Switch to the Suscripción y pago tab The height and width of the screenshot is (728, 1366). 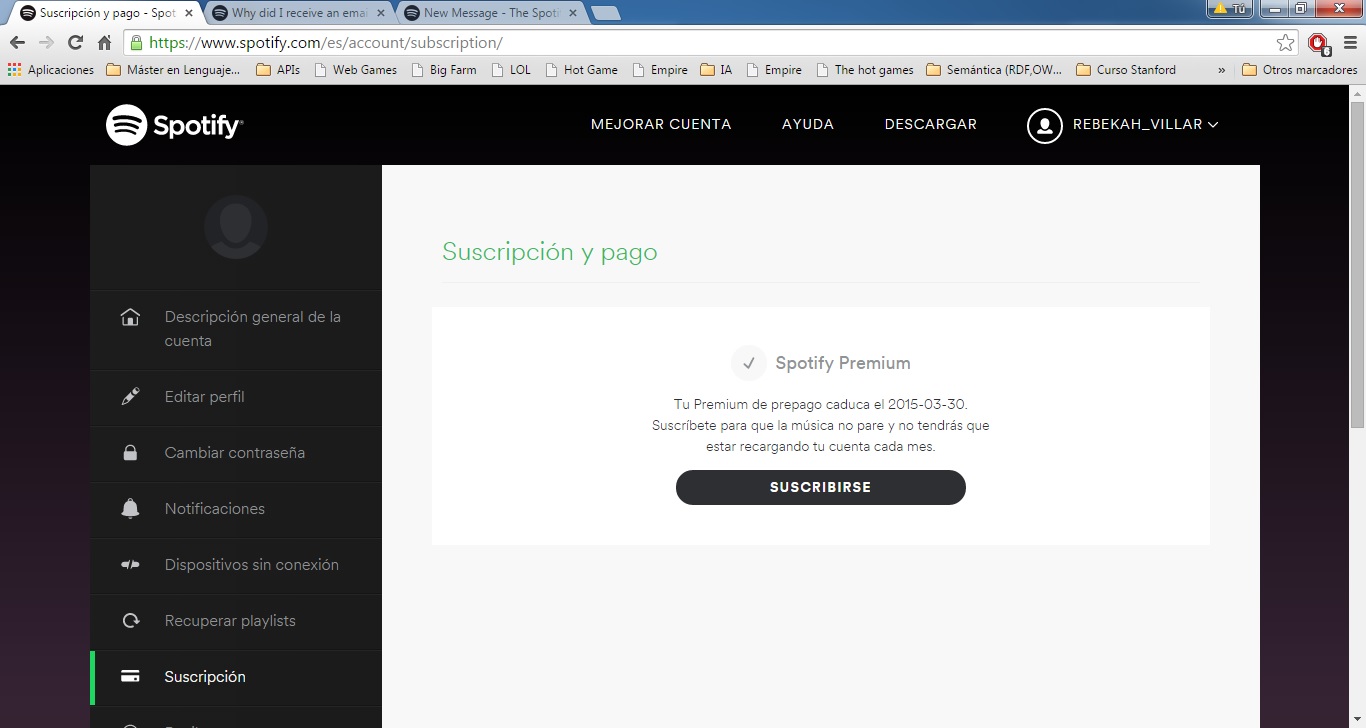(x=105, y=13)
